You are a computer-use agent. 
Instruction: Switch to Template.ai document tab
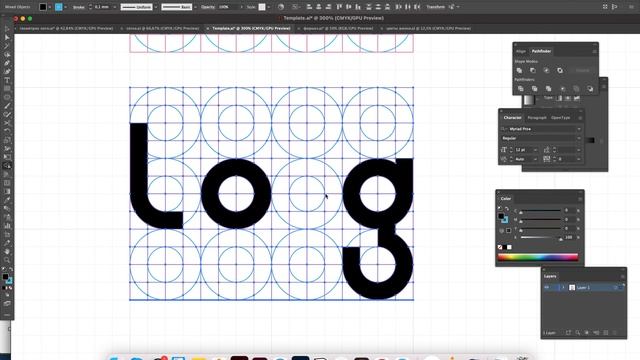pos(251,28)
